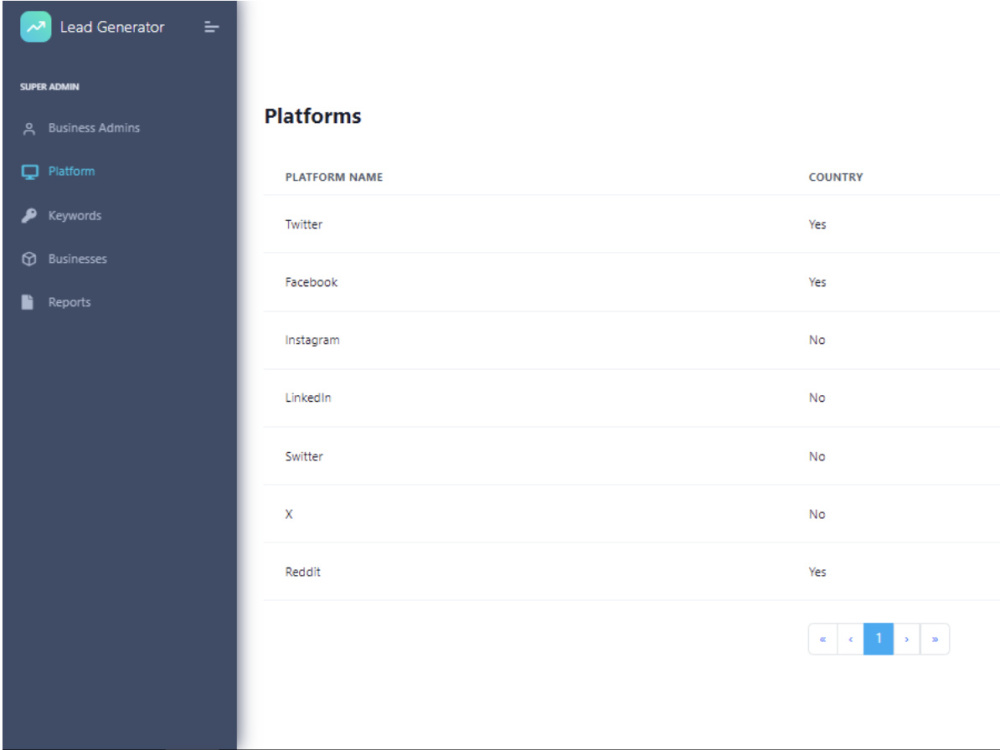Click the No value for LinkedIn
Viewport: 1000px width, 750px height.
point(817,398)
